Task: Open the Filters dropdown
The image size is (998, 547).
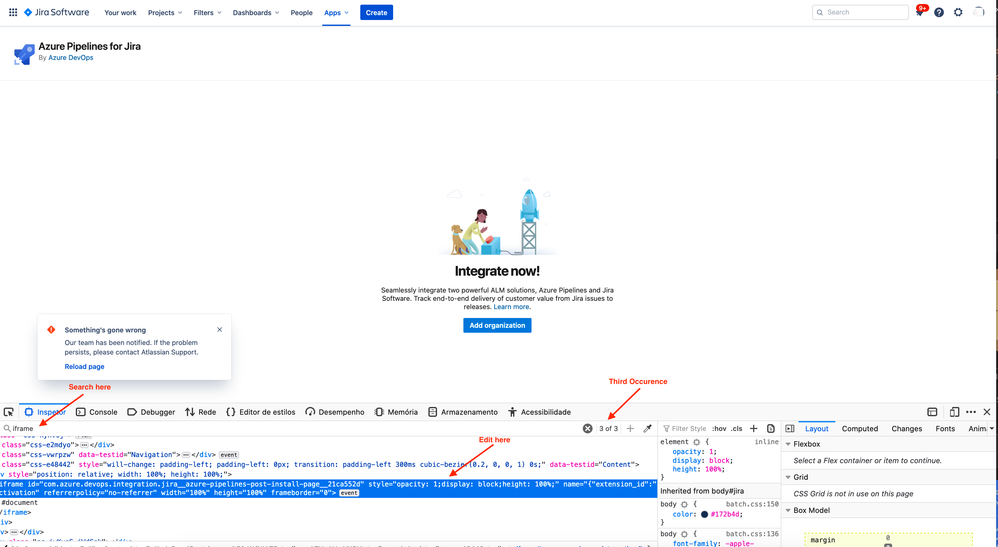Action: pyautogui.click(x=207, y=13)
